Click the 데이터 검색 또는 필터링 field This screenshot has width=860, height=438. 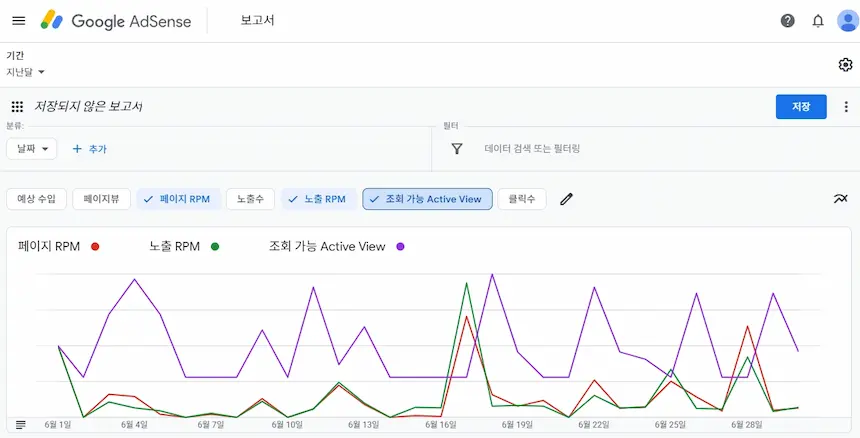[532, 149]
